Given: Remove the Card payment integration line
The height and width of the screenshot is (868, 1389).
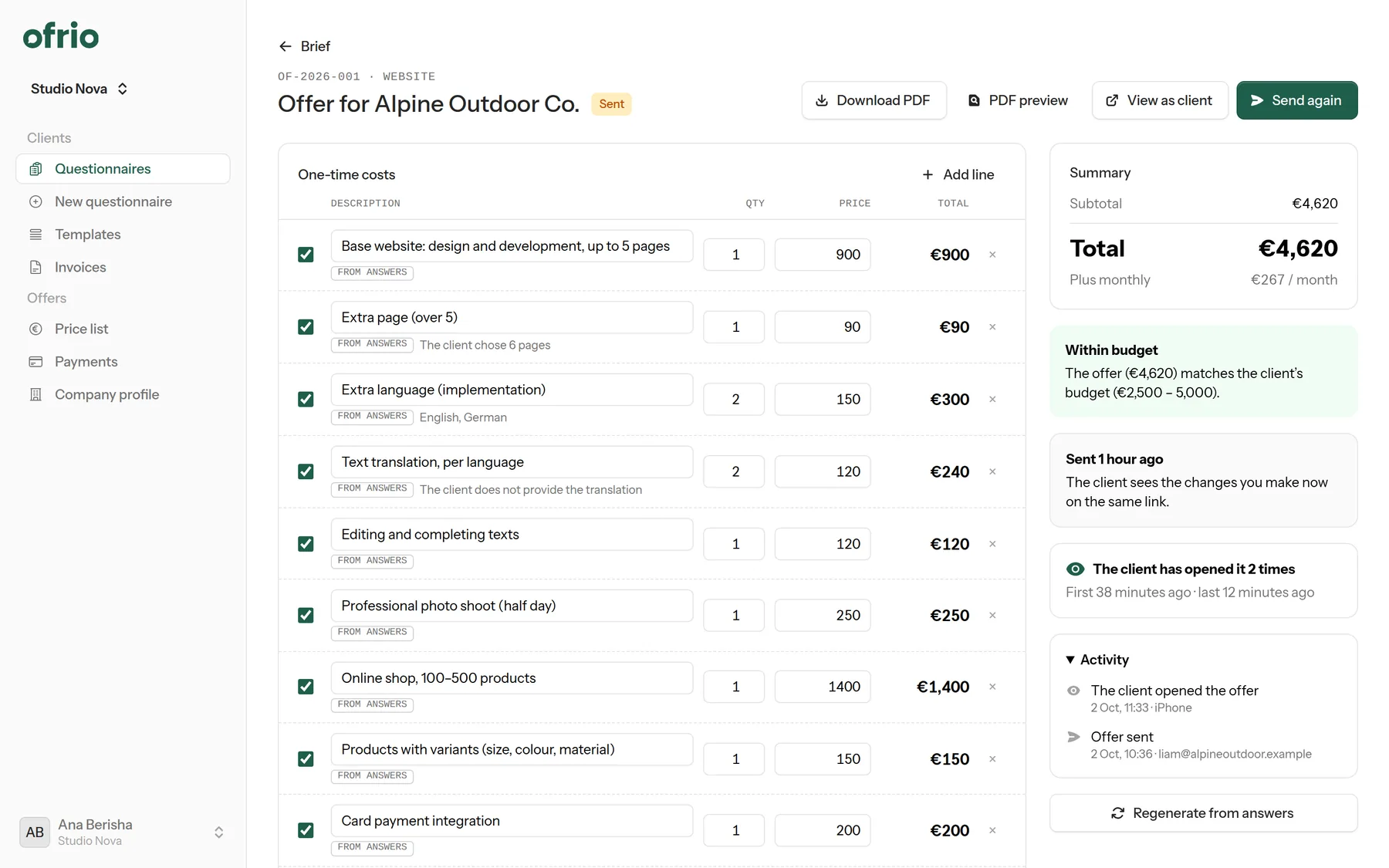Looking at the screenshot, I should point(992,830).
